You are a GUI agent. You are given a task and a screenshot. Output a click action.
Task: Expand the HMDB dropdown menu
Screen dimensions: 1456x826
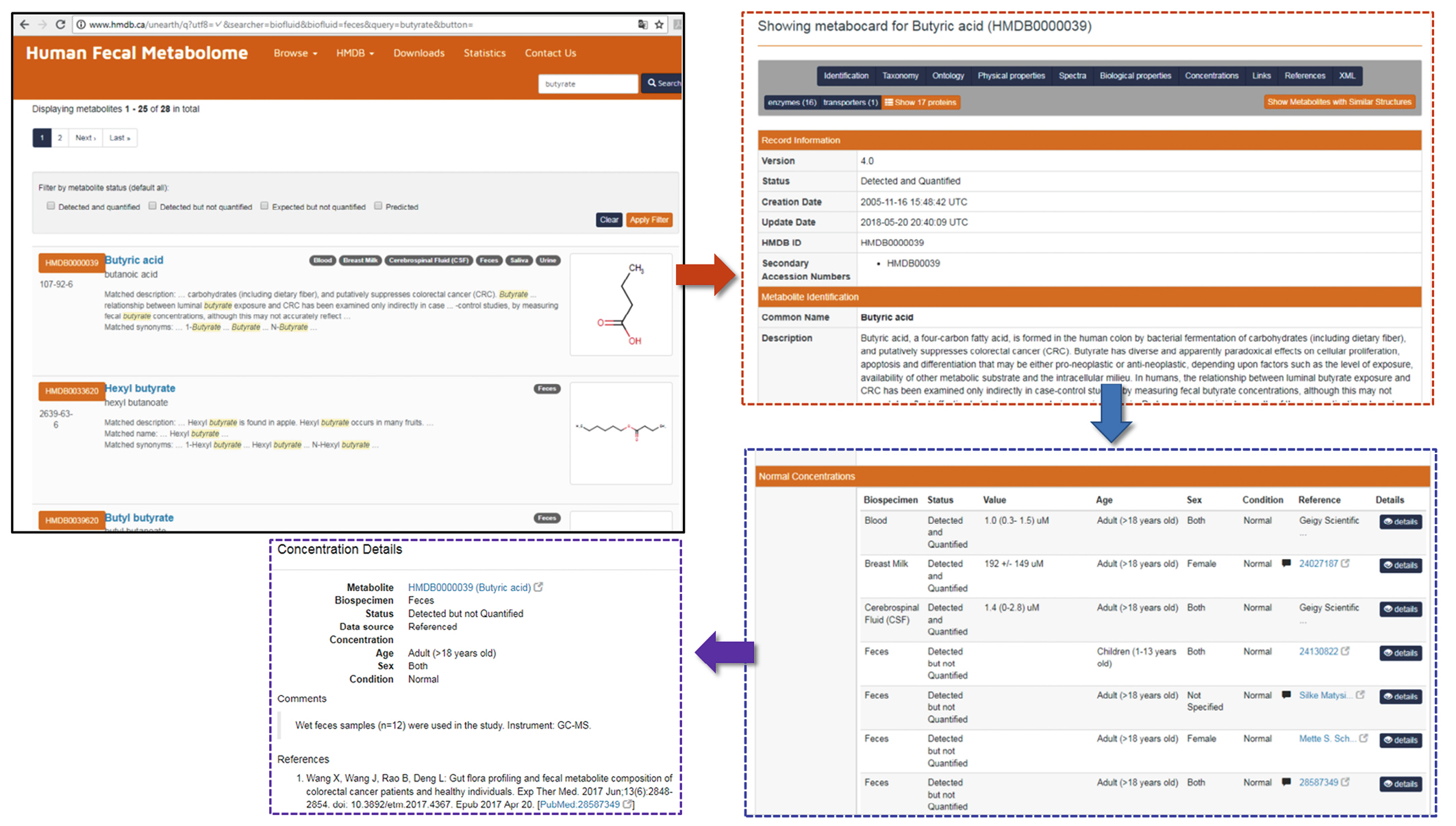[x=355, y=53]
